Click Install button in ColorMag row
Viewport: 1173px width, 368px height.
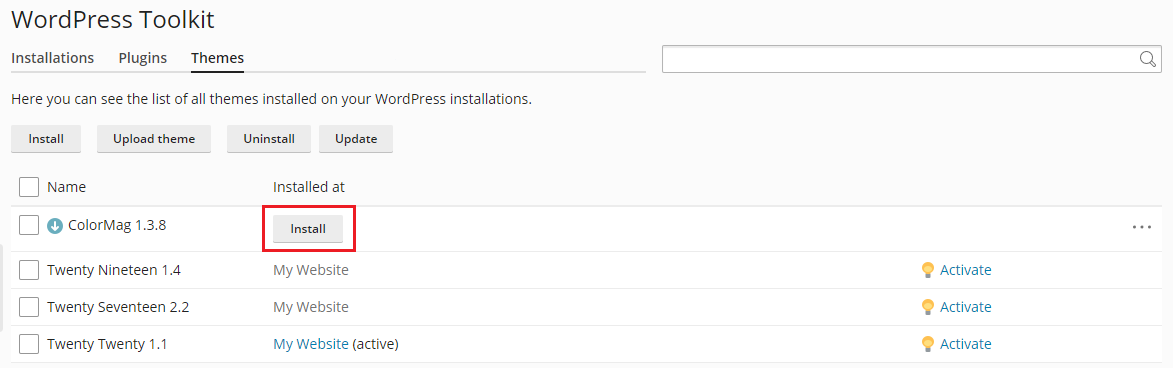[307, 229]
